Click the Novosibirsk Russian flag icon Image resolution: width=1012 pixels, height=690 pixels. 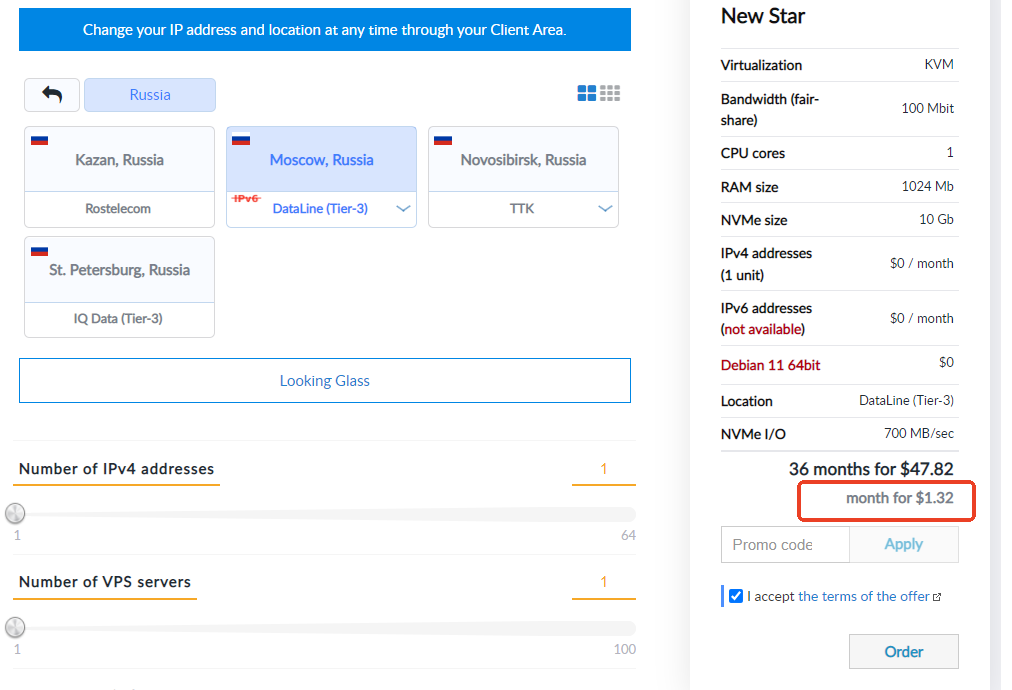pyautogui.click(x=443, y=140)
